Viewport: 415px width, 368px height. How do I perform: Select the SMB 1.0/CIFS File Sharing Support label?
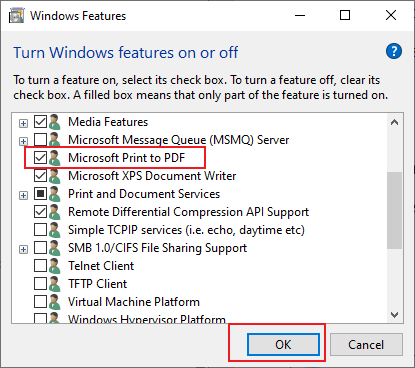coord(158,248)
